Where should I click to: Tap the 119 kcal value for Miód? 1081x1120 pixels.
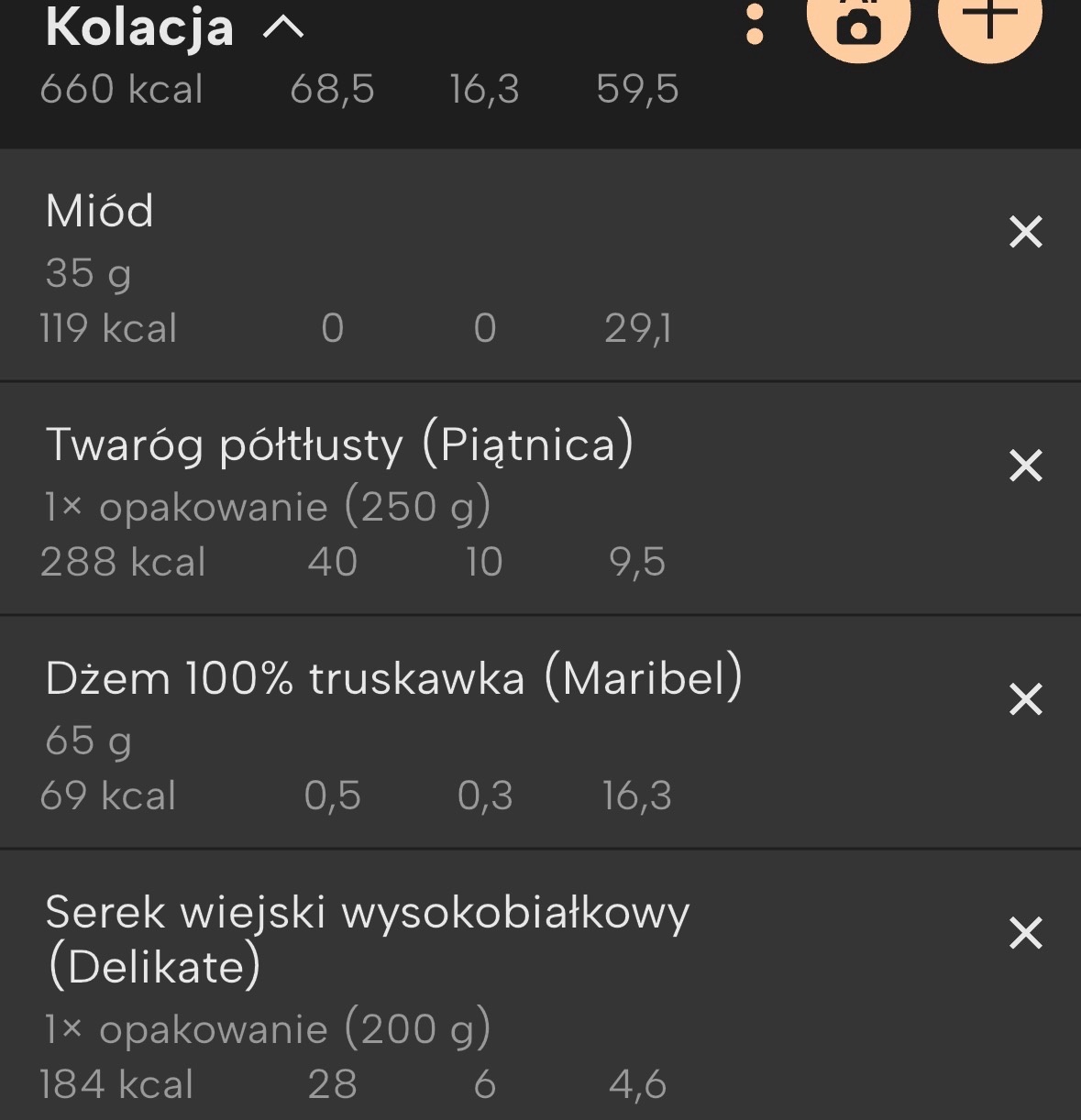pyautogui.click(x=108, y=328)
